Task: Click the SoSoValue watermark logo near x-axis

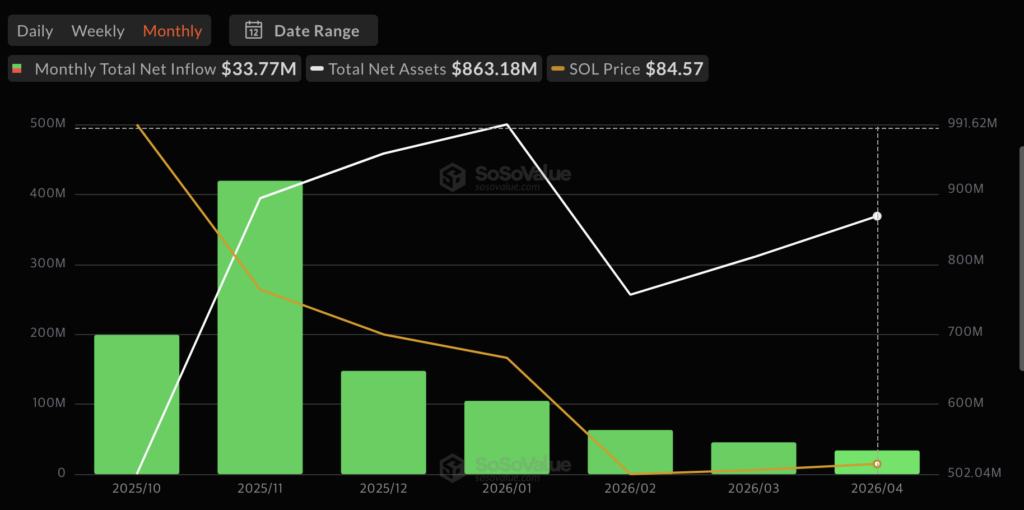Action: [x=454, y=468]
